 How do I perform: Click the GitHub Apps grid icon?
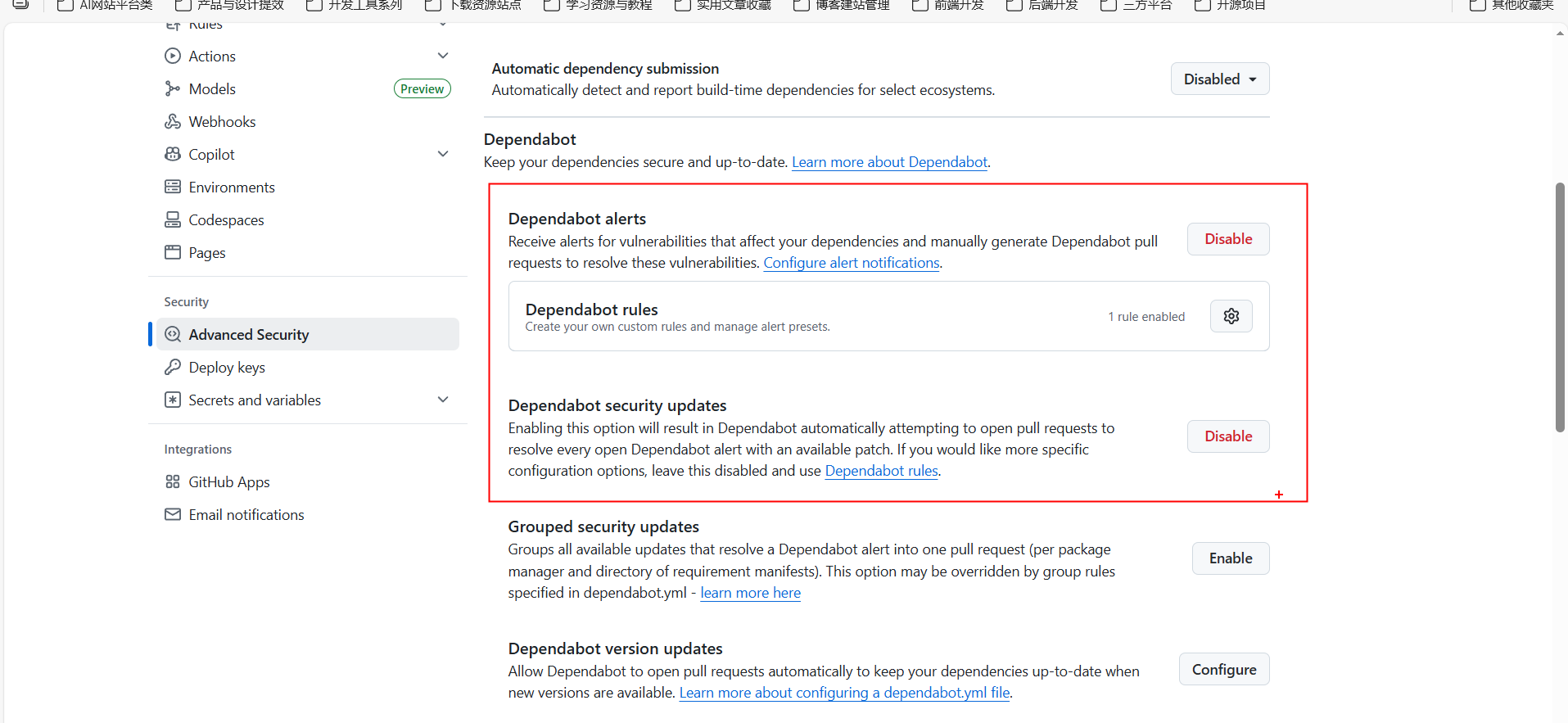click(x=173, y=481)
